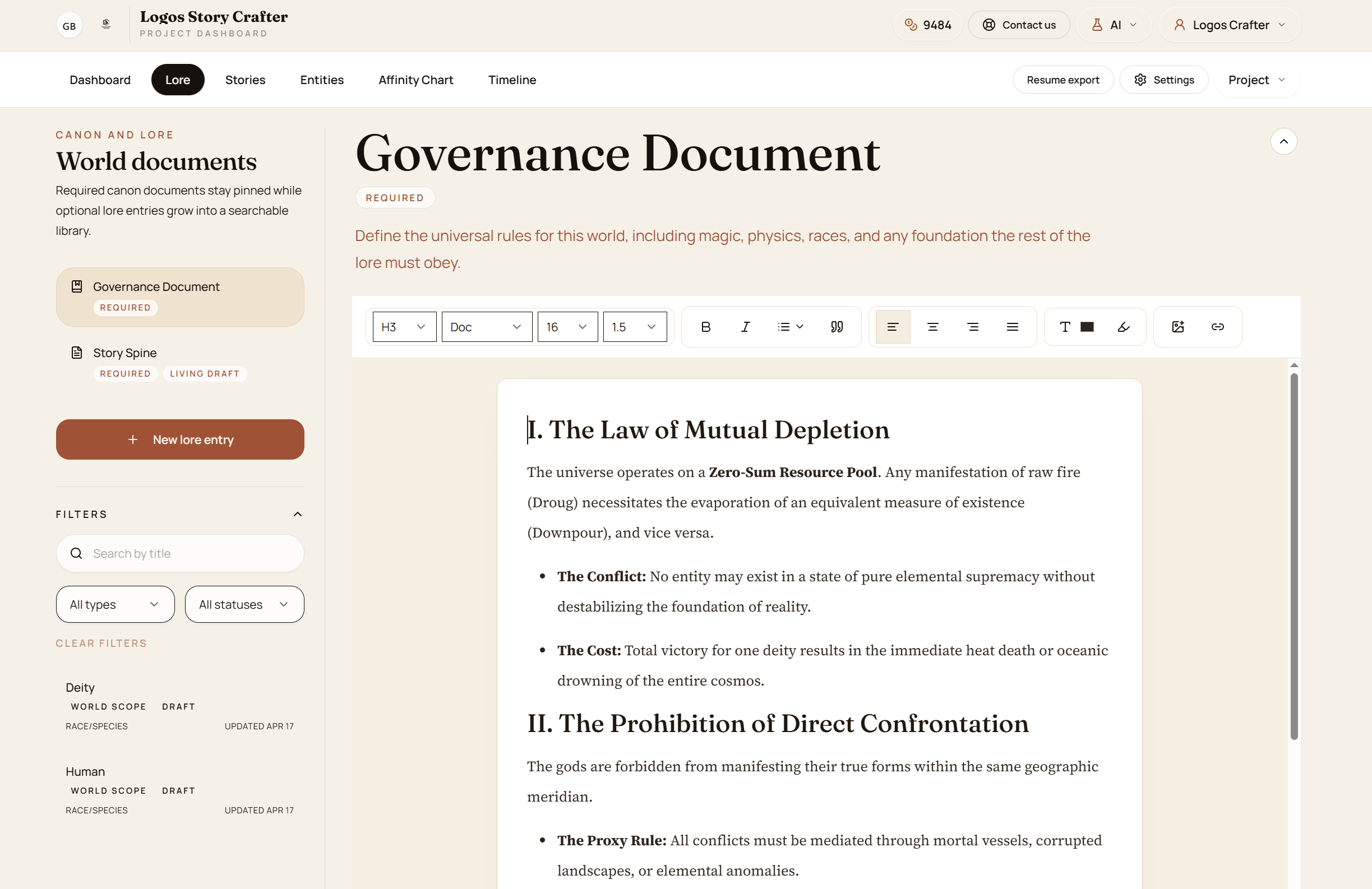This screenshot has width=1372, height=889.
Task: Open the Deity lore entry
Action: (180, 706)
